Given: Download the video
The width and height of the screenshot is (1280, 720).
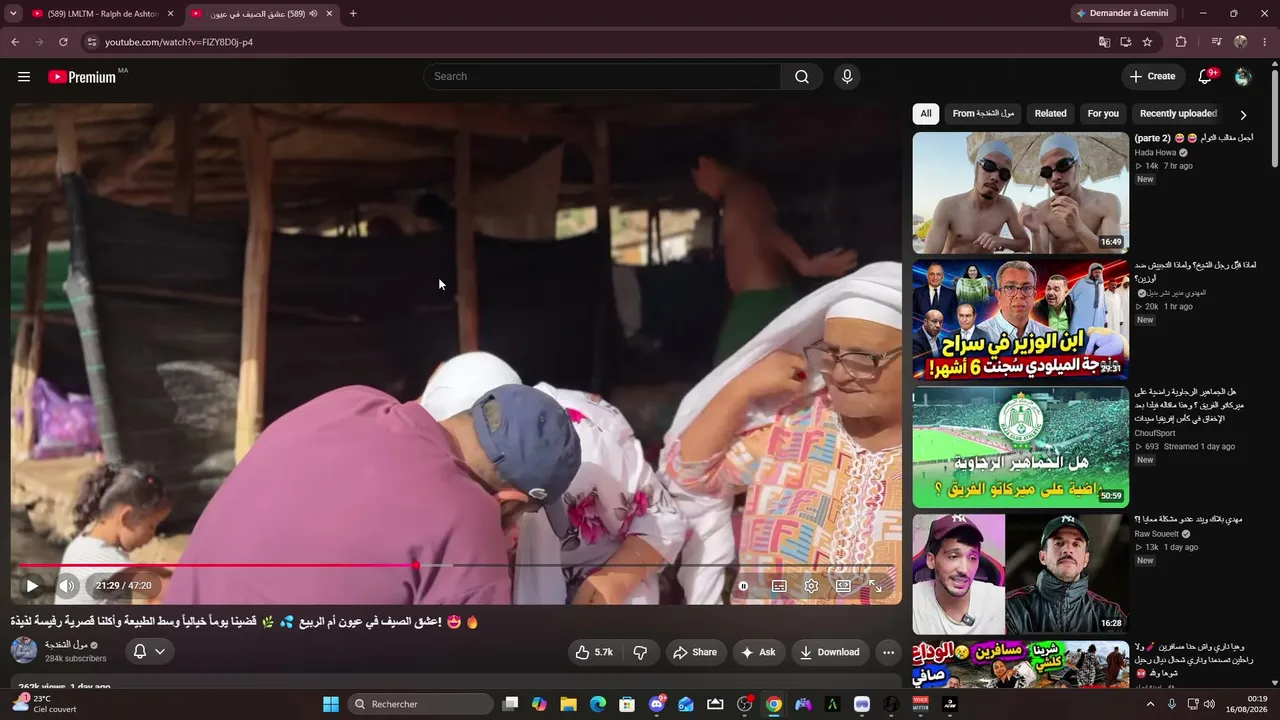Looking at the screenshot, I should [829, 652].
